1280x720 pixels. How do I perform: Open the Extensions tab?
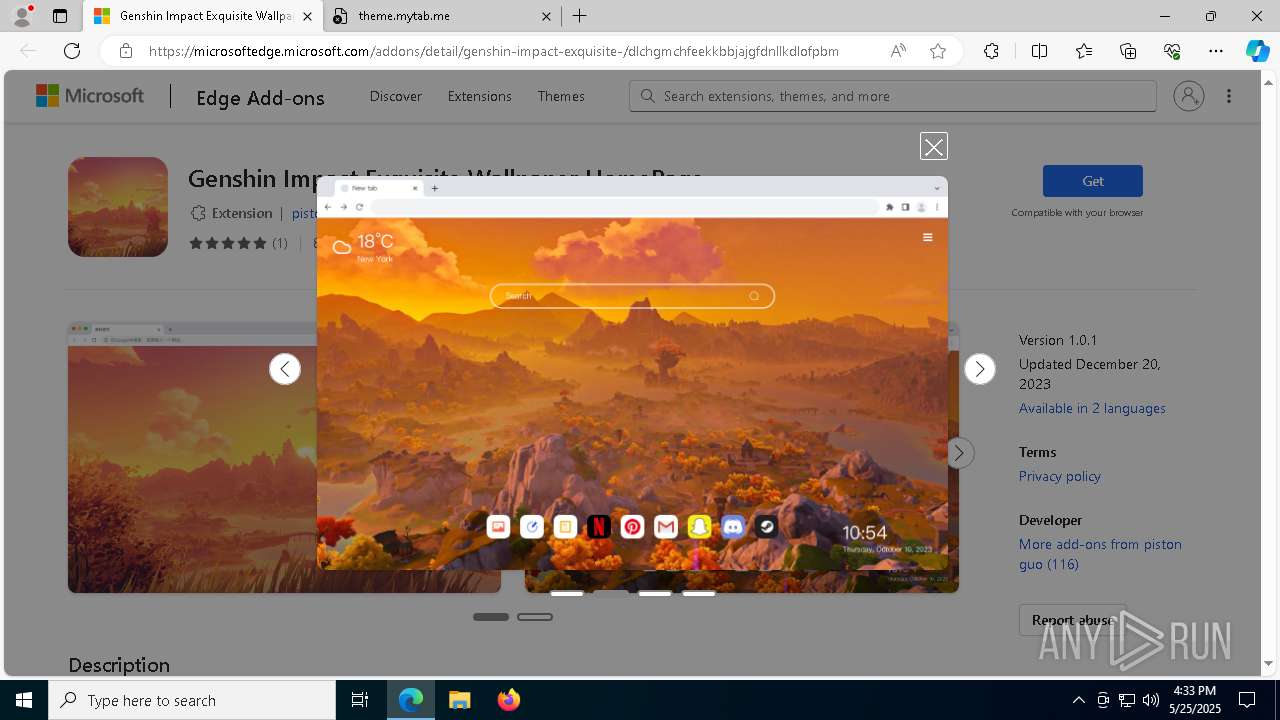point(480,96)
